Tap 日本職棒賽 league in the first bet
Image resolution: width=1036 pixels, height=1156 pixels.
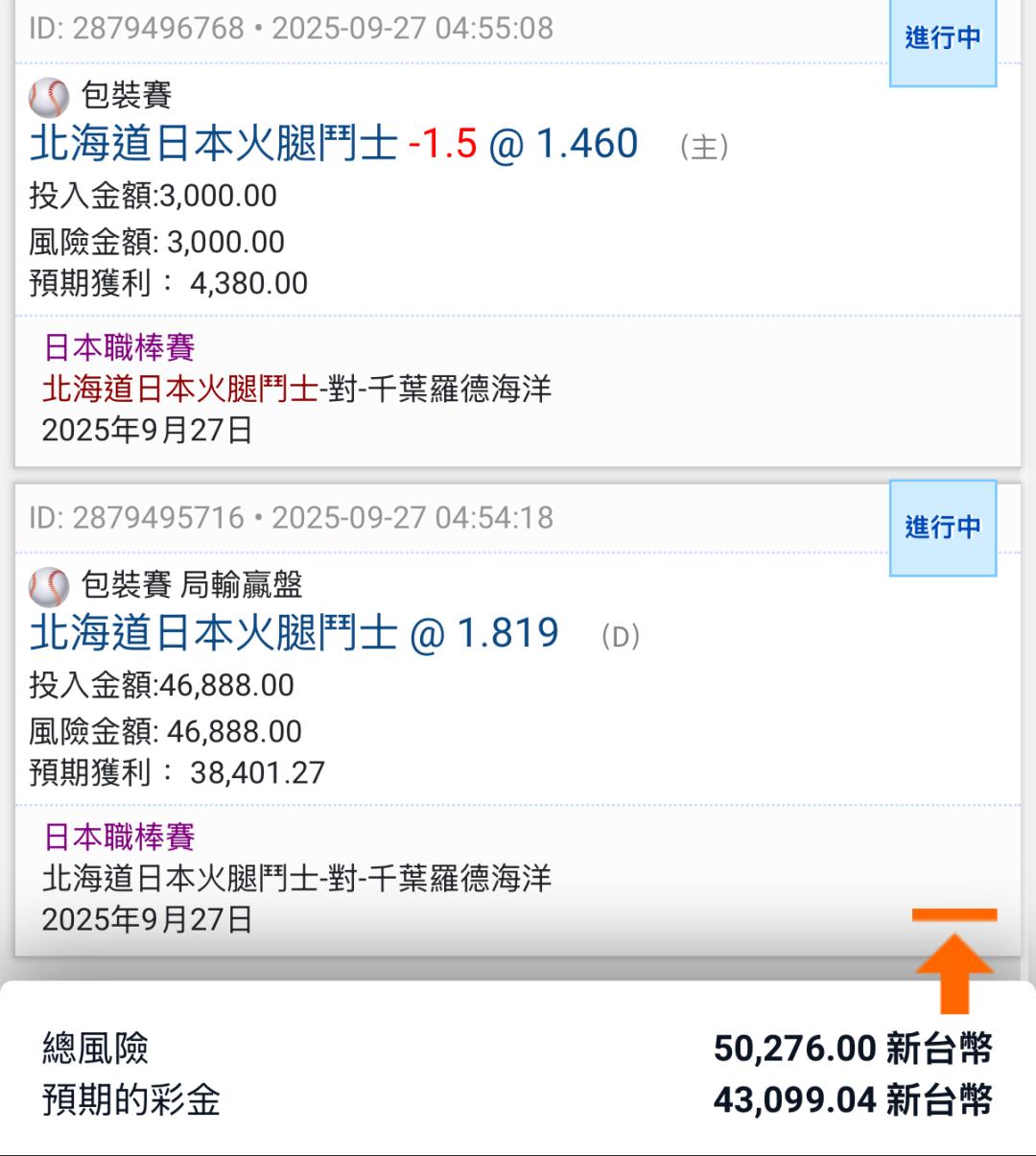[x=120, y=347]
